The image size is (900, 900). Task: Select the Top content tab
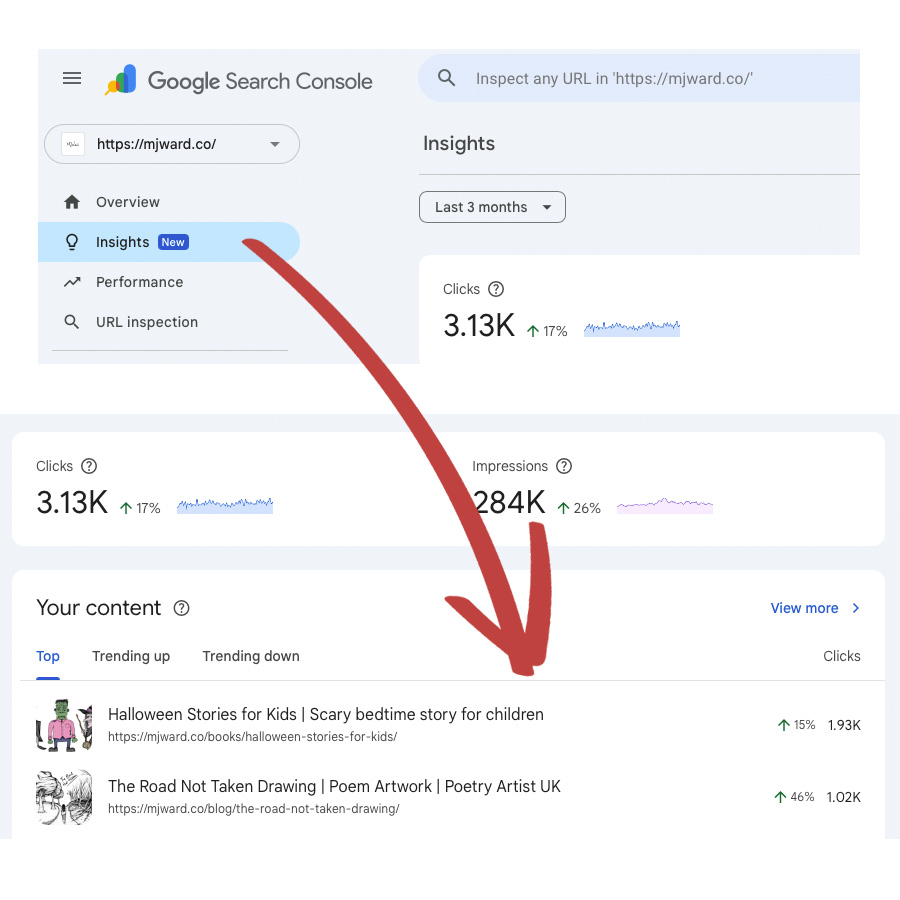pyautogui.click(x=48, y=656)
